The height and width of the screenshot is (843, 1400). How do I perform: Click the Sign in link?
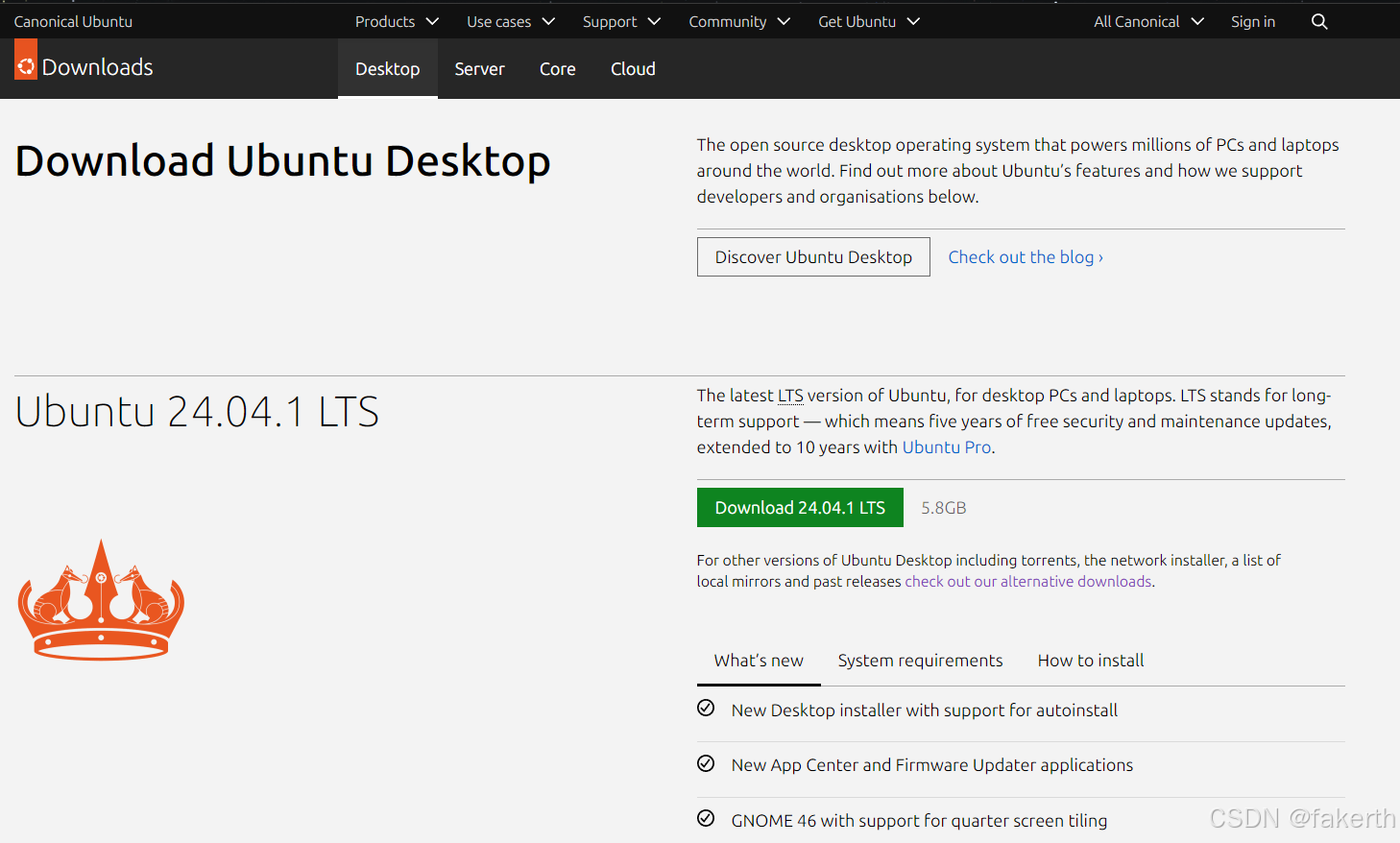click(1253, 21)
